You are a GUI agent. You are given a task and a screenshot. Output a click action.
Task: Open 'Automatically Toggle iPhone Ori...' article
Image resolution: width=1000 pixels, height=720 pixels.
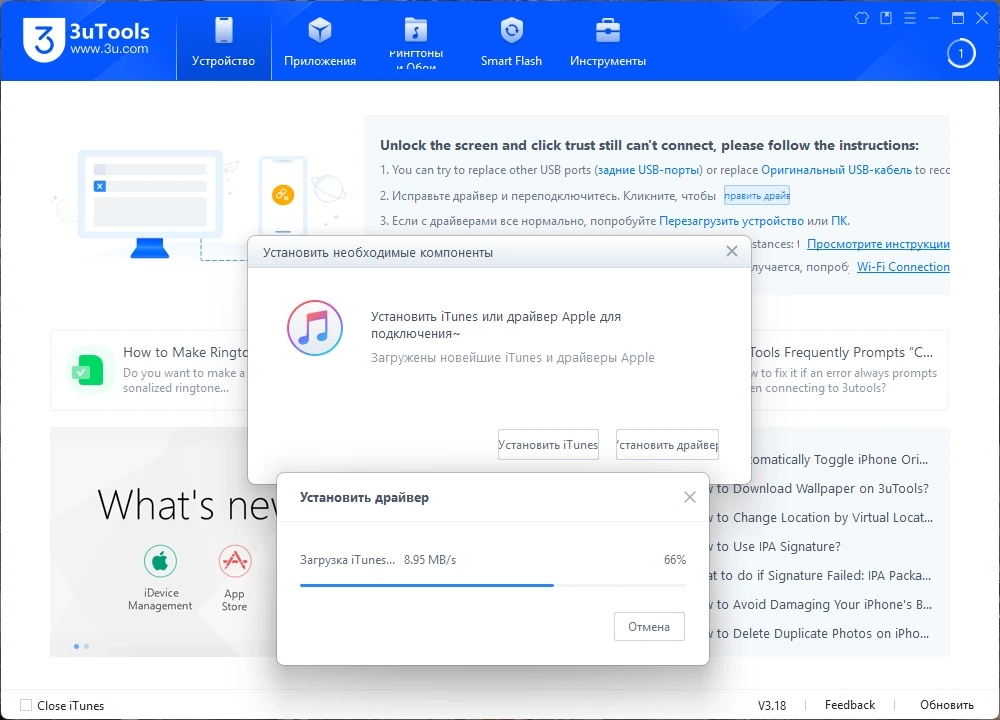[838, 459]
